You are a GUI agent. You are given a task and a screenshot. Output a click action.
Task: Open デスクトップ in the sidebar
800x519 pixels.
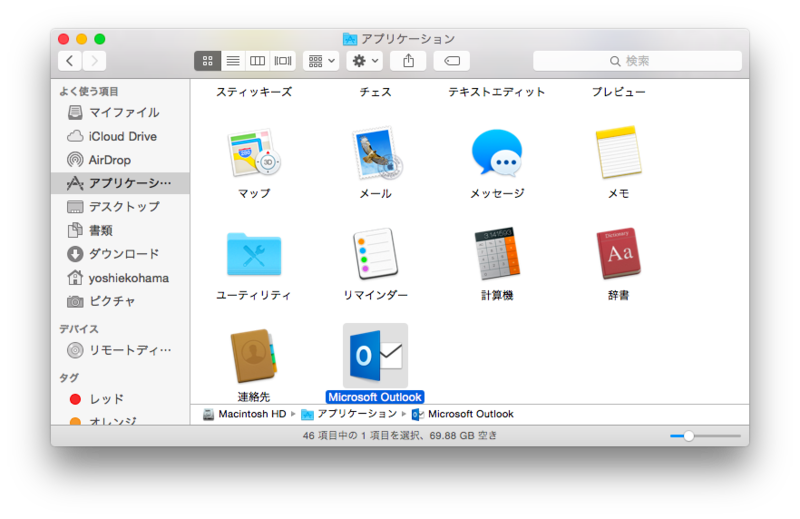(120, 207)
